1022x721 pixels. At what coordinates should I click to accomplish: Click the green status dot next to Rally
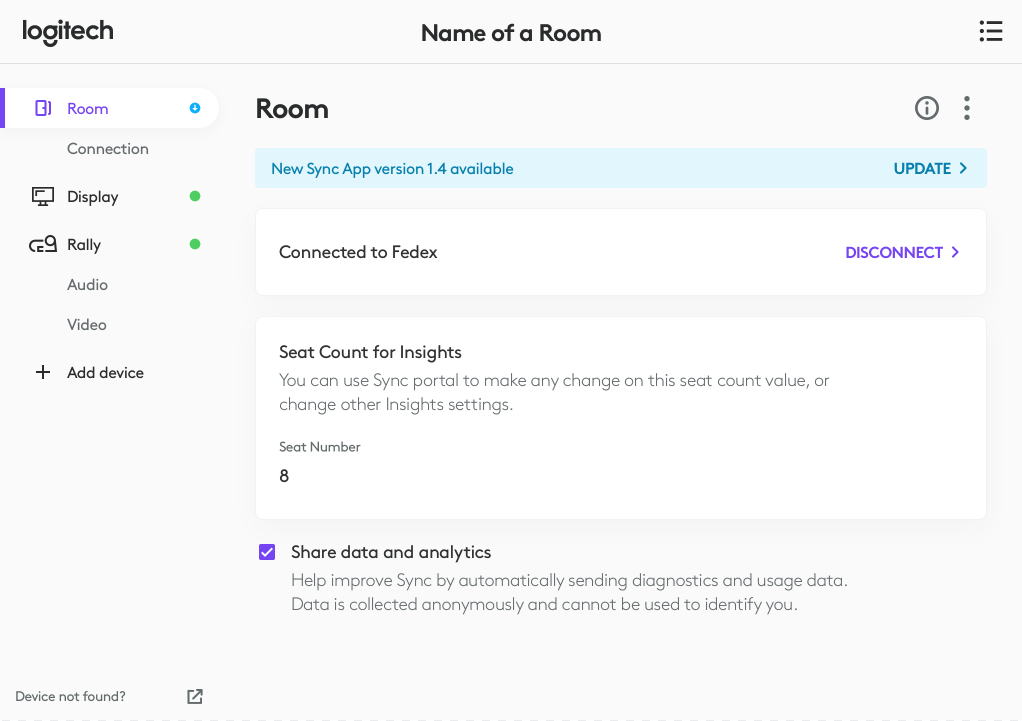pyautogui.click(x=195, y=244)
